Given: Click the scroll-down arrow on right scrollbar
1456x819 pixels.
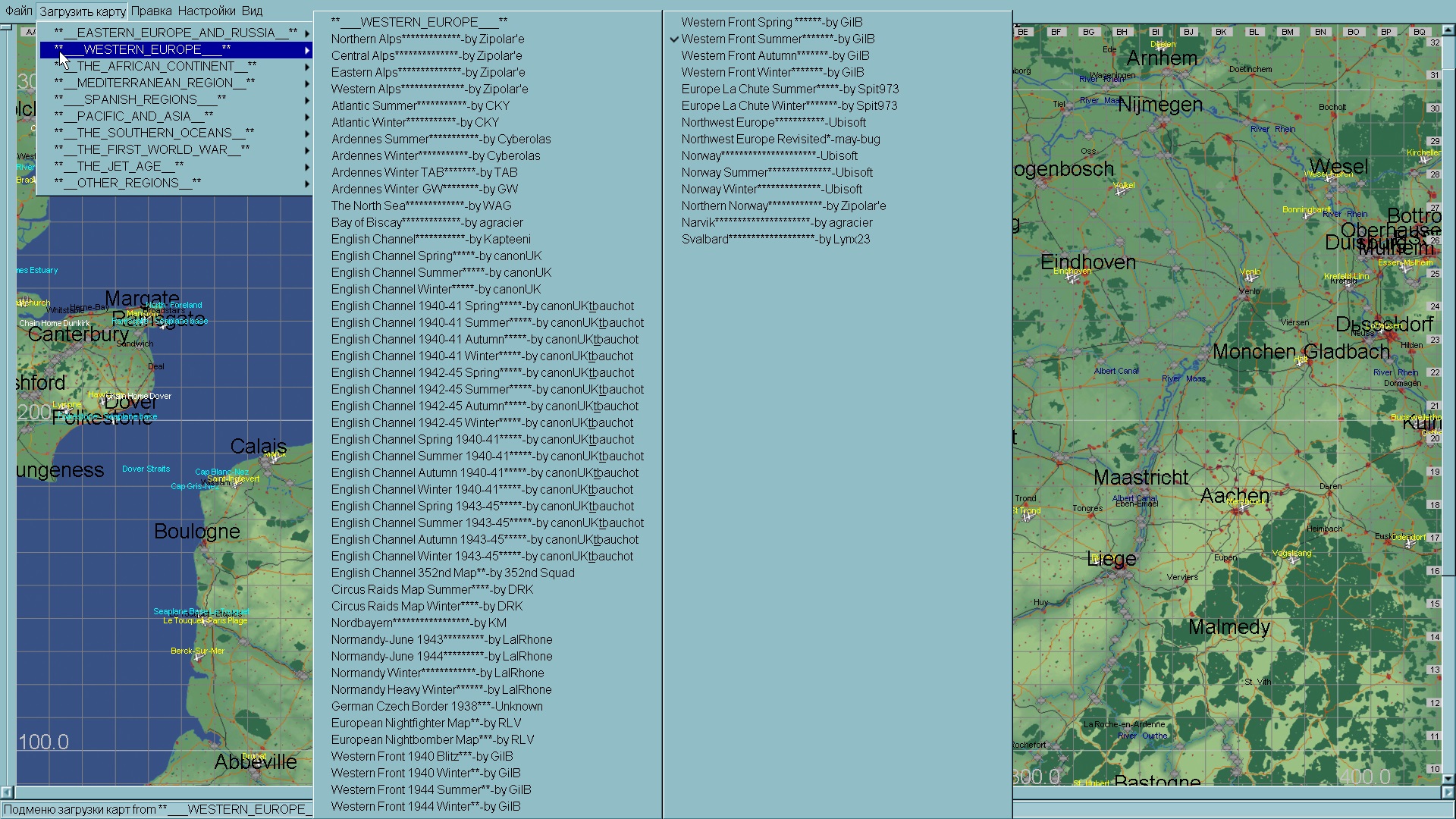Looking at the screenshot, I should click(x=1448, y=779).
